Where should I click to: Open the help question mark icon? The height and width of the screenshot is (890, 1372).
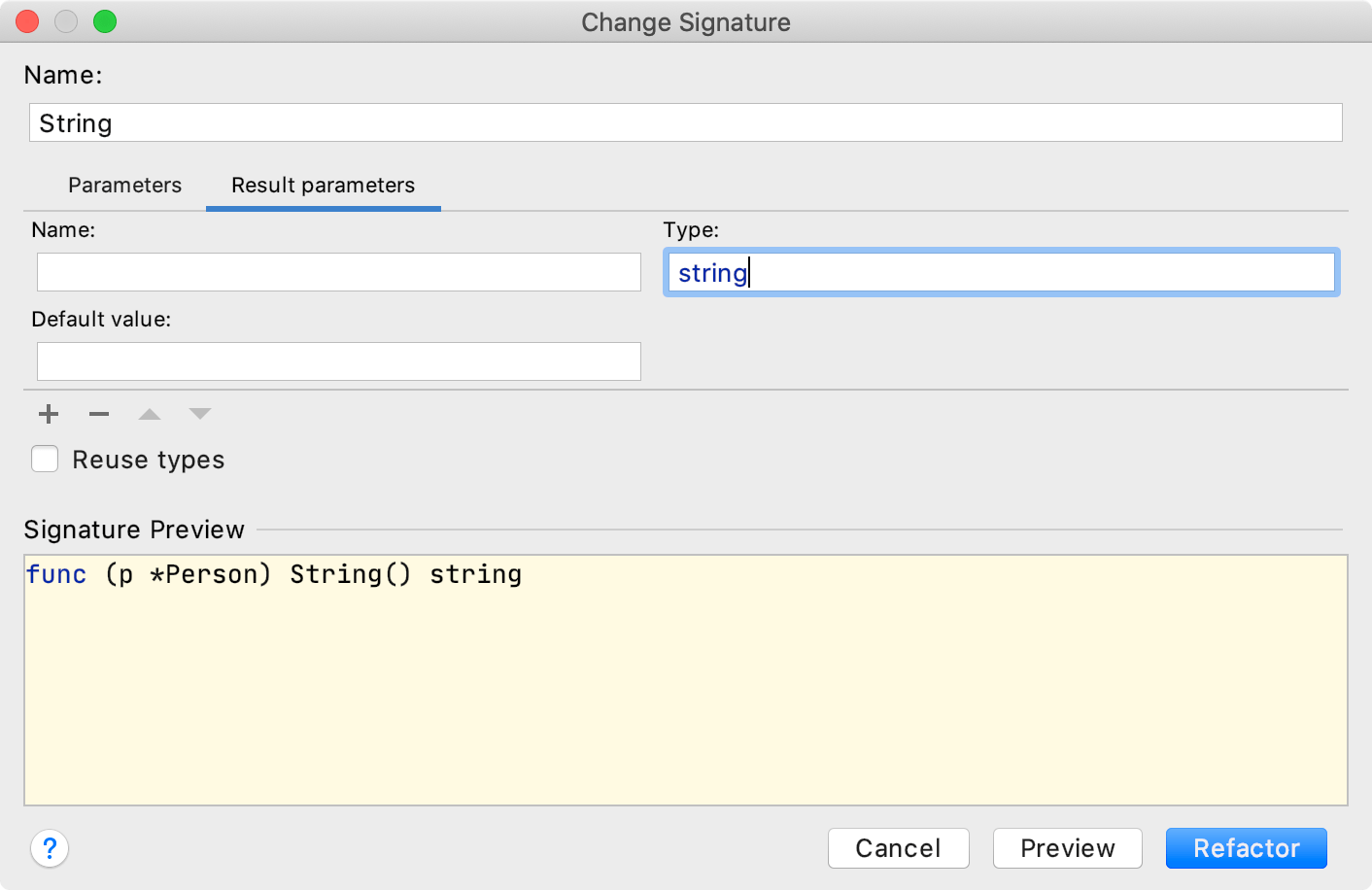tap(50, 848)
